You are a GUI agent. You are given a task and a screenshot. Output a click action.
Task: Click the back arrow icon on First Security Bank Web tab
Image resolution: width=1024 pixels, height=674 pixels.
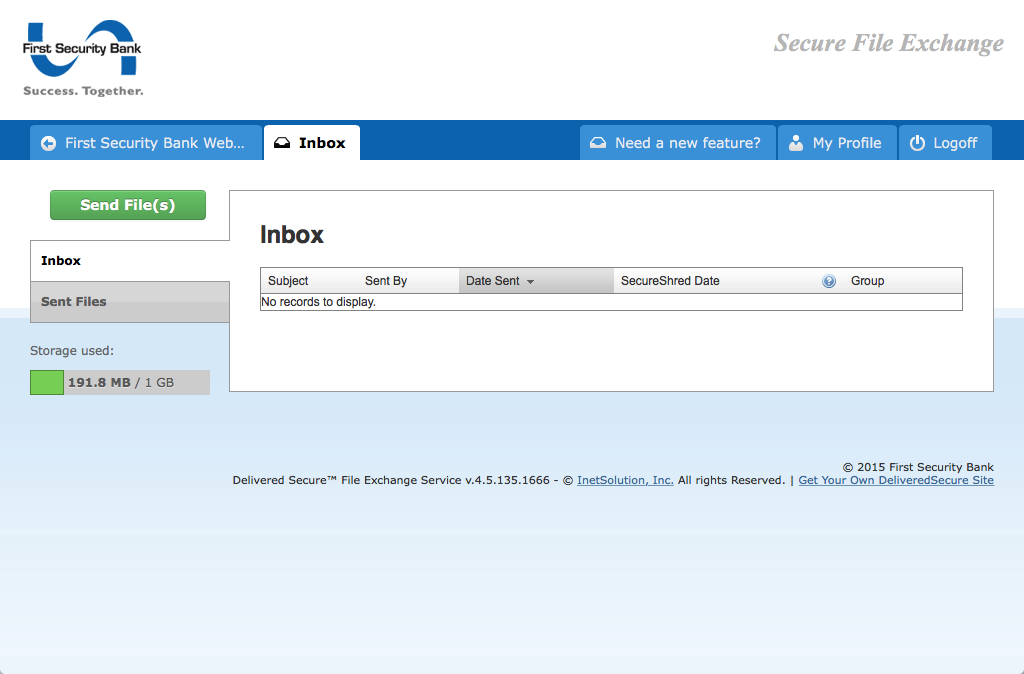[x=48, y=142]
